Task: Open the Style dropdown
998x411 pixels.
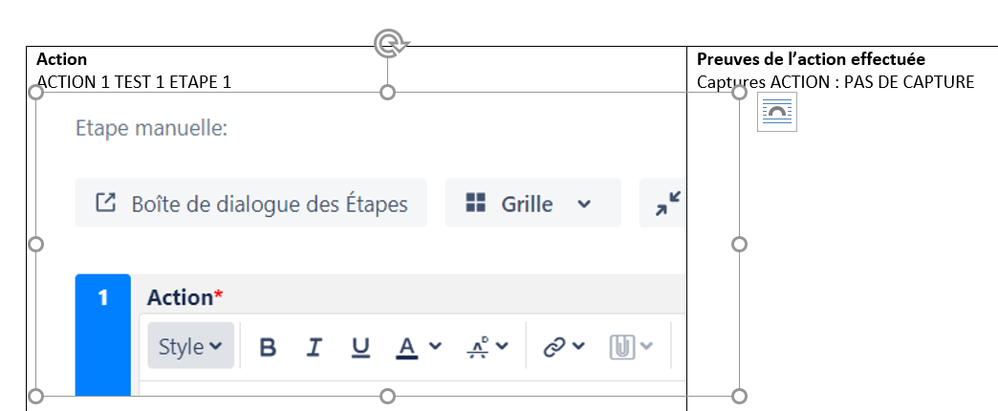Action: (191, 345)
